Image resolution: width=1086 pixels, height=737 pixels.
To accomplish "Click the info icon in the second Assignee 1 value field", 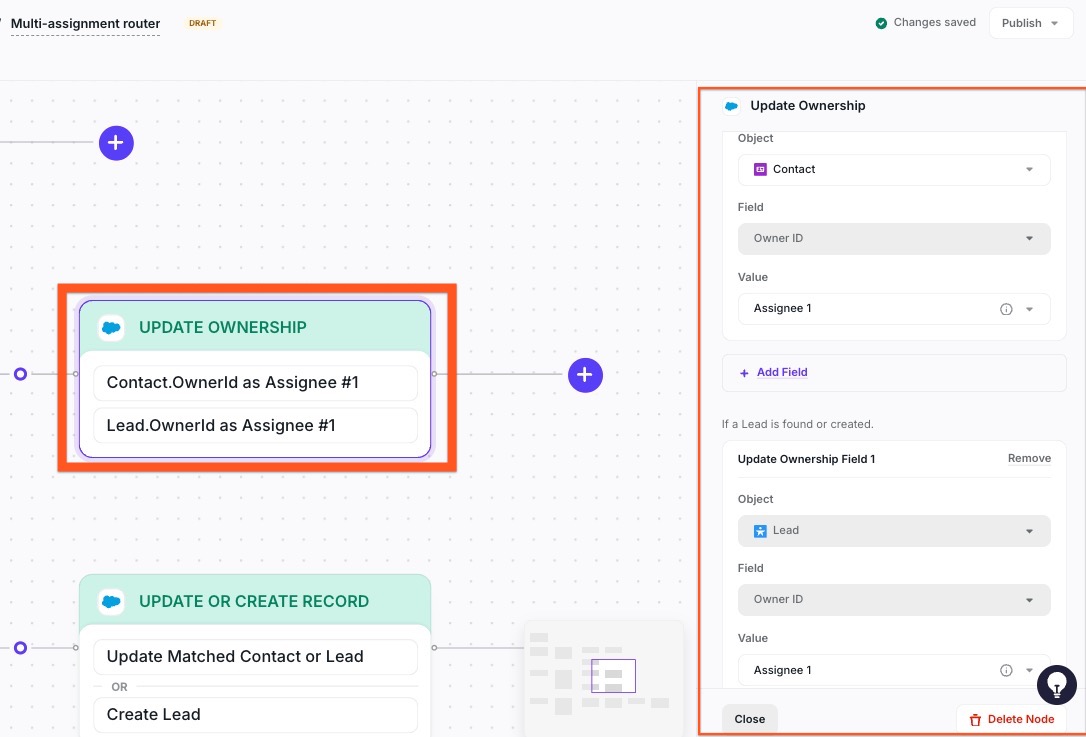I will point(1006,671).
